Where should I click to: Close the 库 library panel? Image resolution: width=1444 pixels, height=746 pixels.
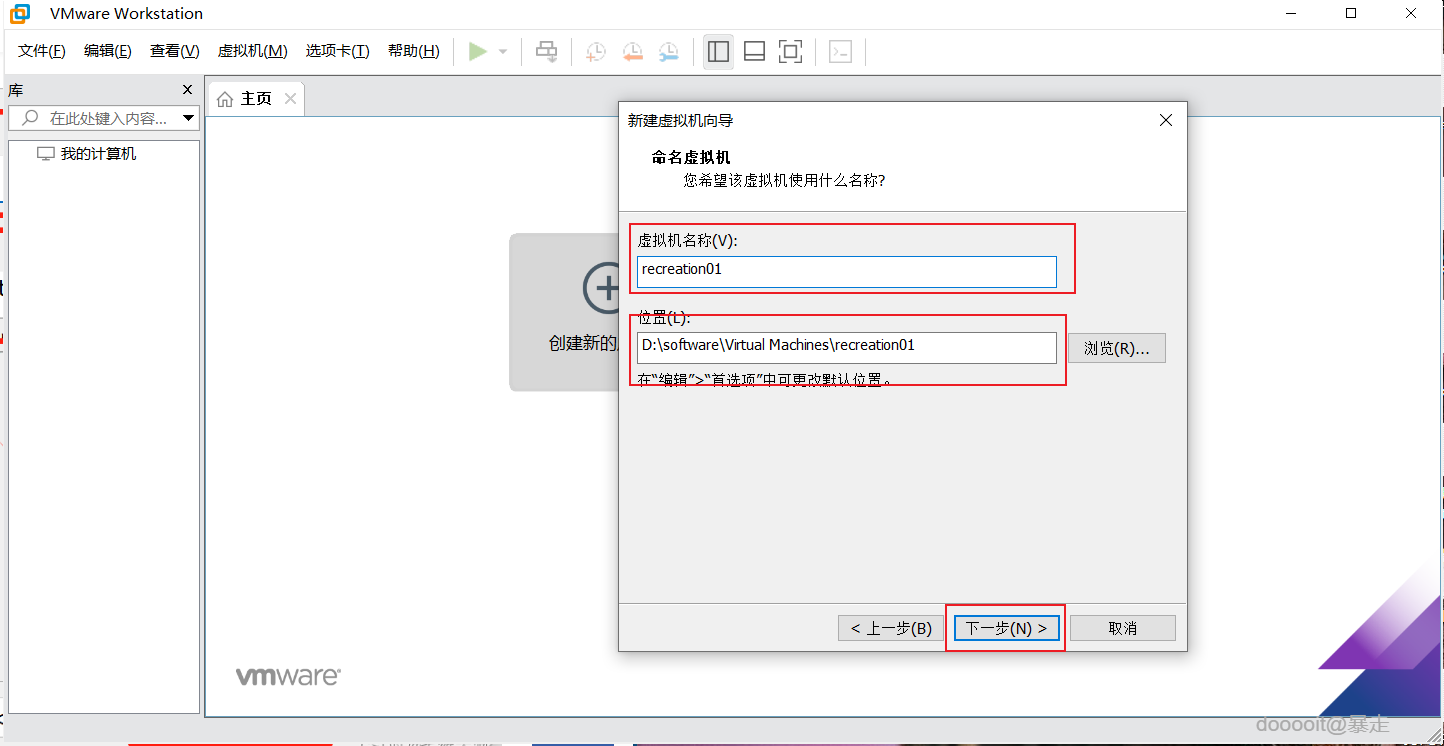186,89
